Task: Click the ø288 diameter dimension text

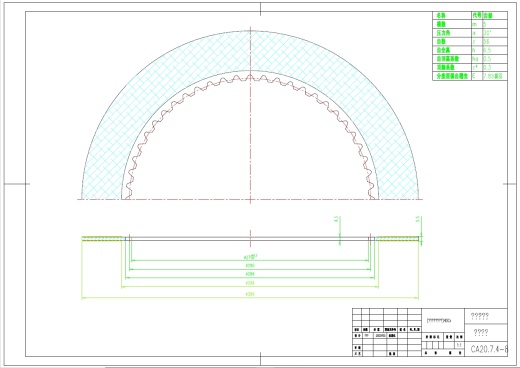Action: pyautogui.click(x=250, y=274)
